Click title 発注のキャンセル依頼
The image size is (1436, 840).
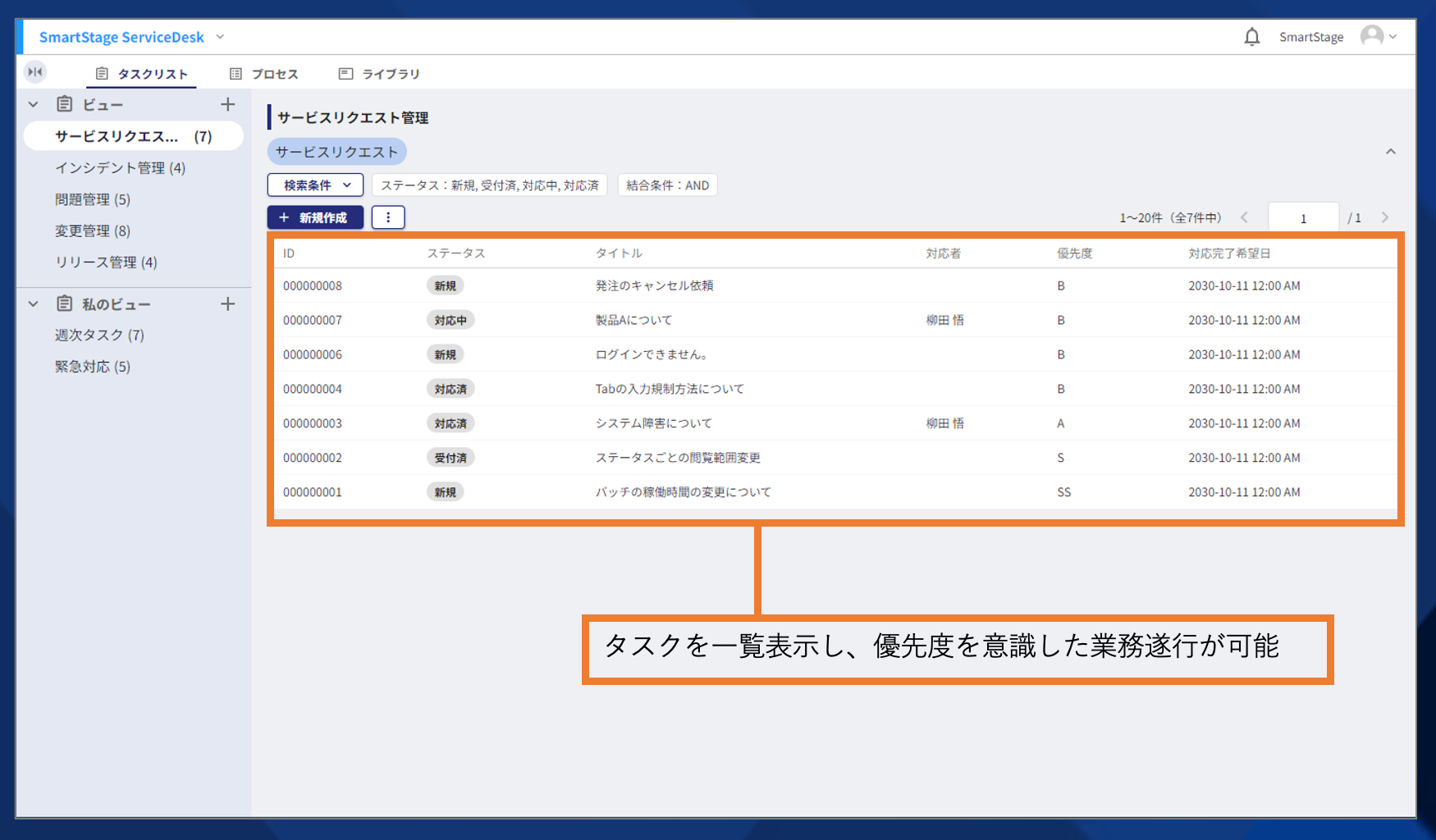(x=654, y=285)
